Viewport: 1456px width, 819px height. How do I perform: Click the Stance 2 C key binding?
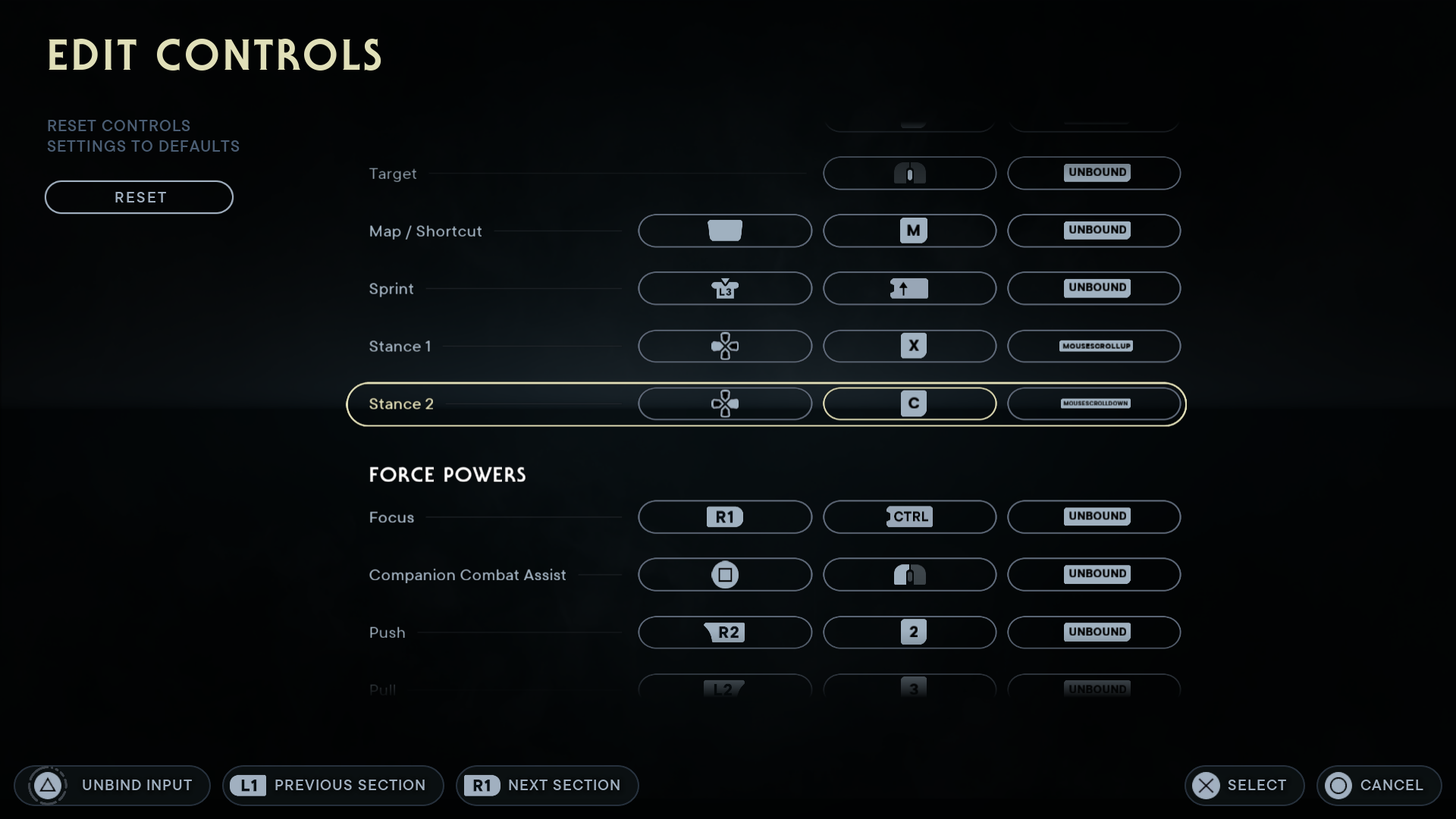click(909, 403)
